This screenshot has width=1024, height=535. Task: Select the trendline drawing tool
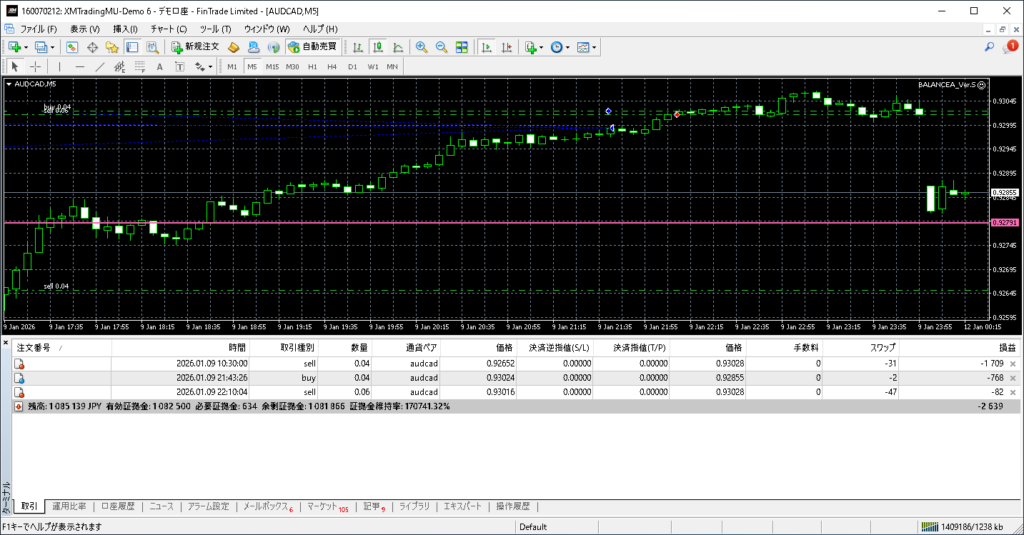(99, 67)
